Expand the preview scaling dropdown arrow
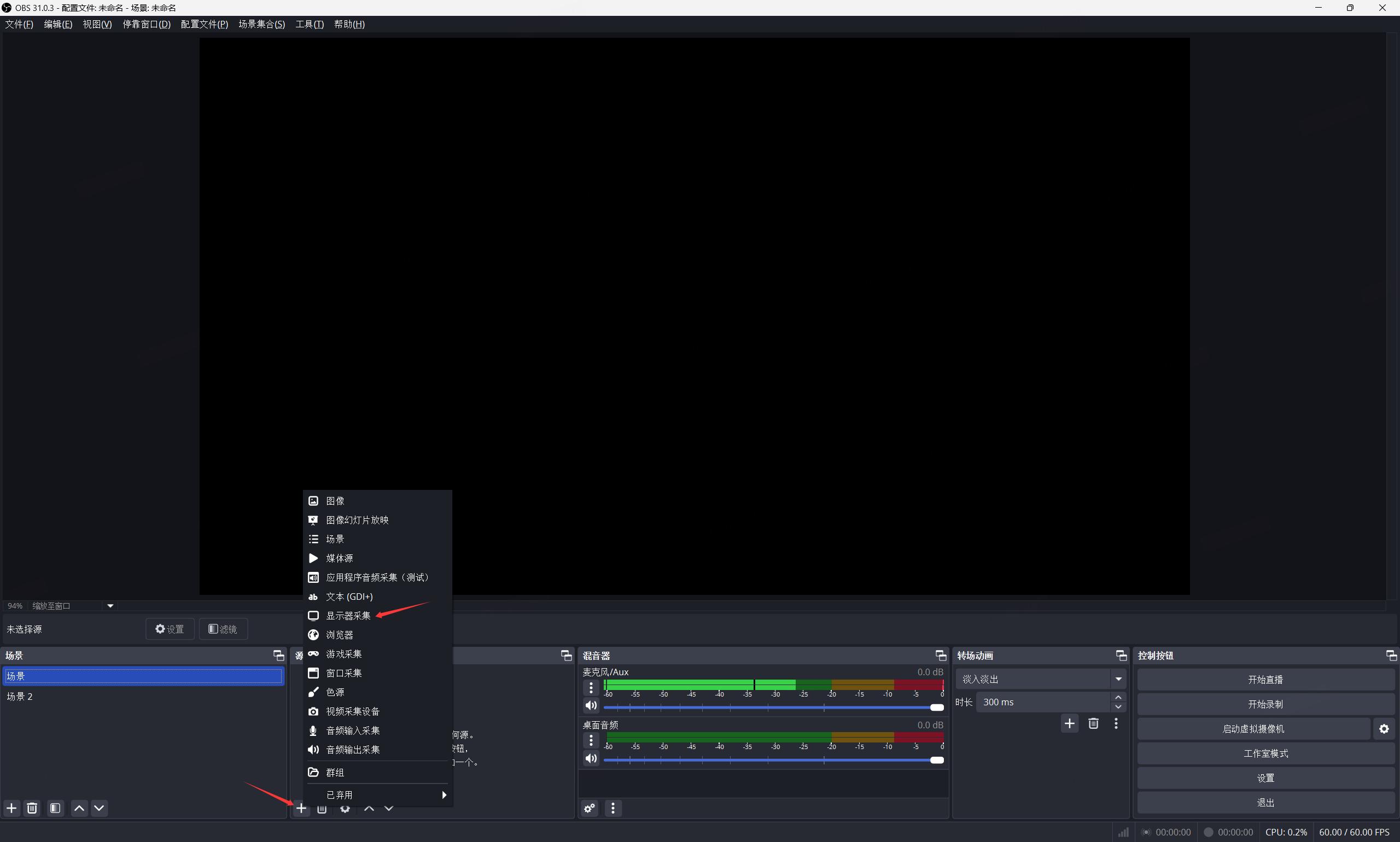Viewport: 1400px width, 842px height. pyautogui.click(x=110, y=606)
